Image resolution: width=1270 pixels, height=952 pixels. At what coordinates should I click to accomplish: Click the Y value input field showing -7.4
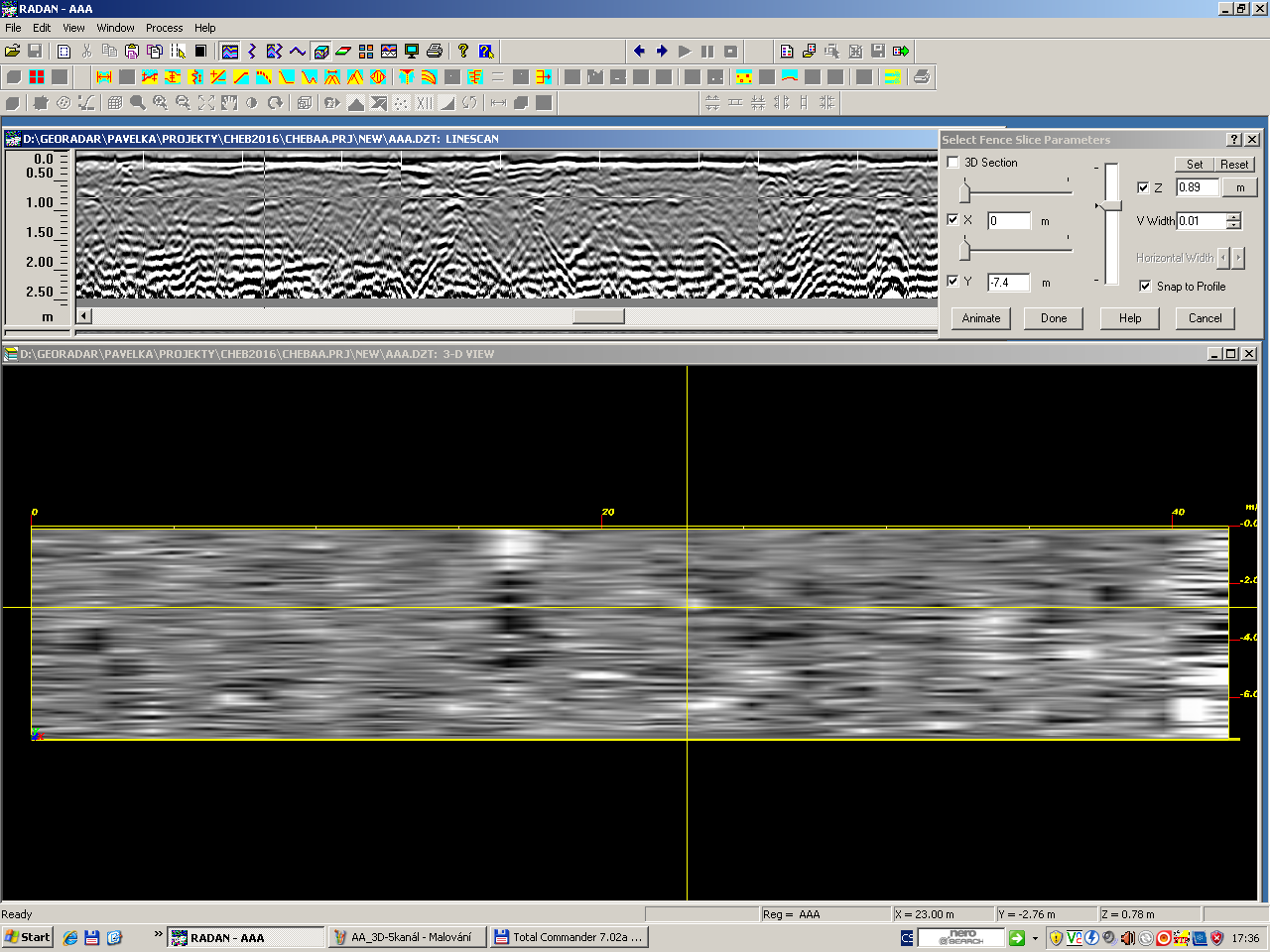point(1009,283)
